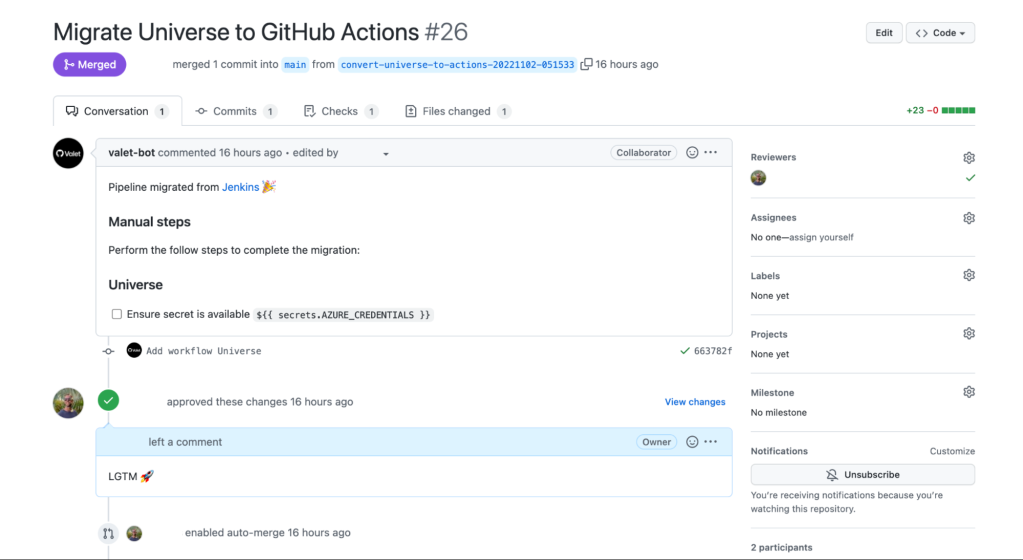
Task: Click the auto-merge pull request icon
Action: (x=108, y=533)
